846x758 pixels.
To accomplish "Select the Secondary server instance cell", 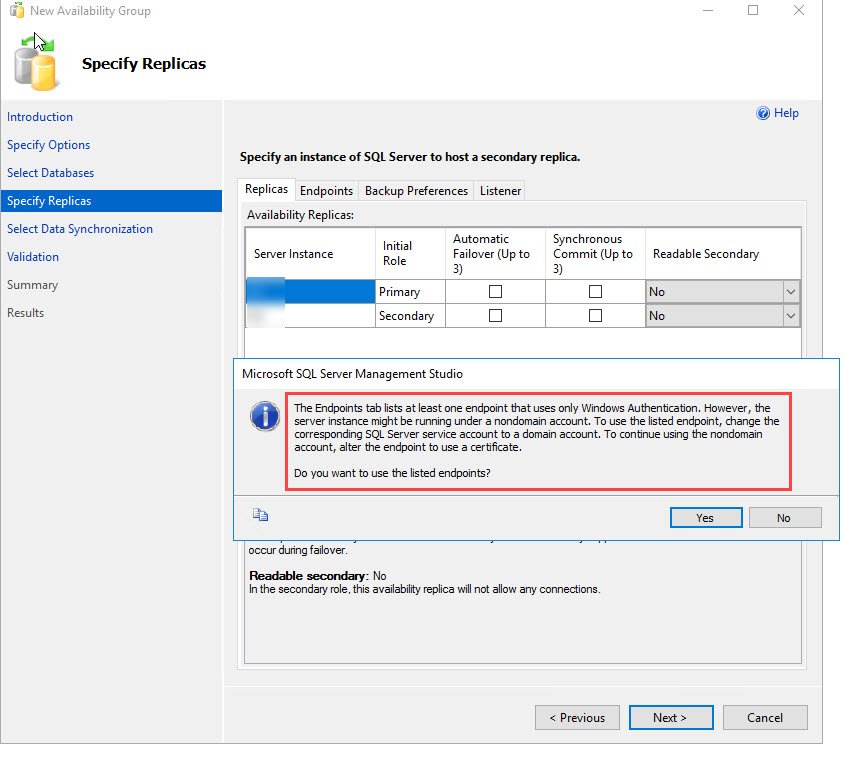I will pos(310,316).
